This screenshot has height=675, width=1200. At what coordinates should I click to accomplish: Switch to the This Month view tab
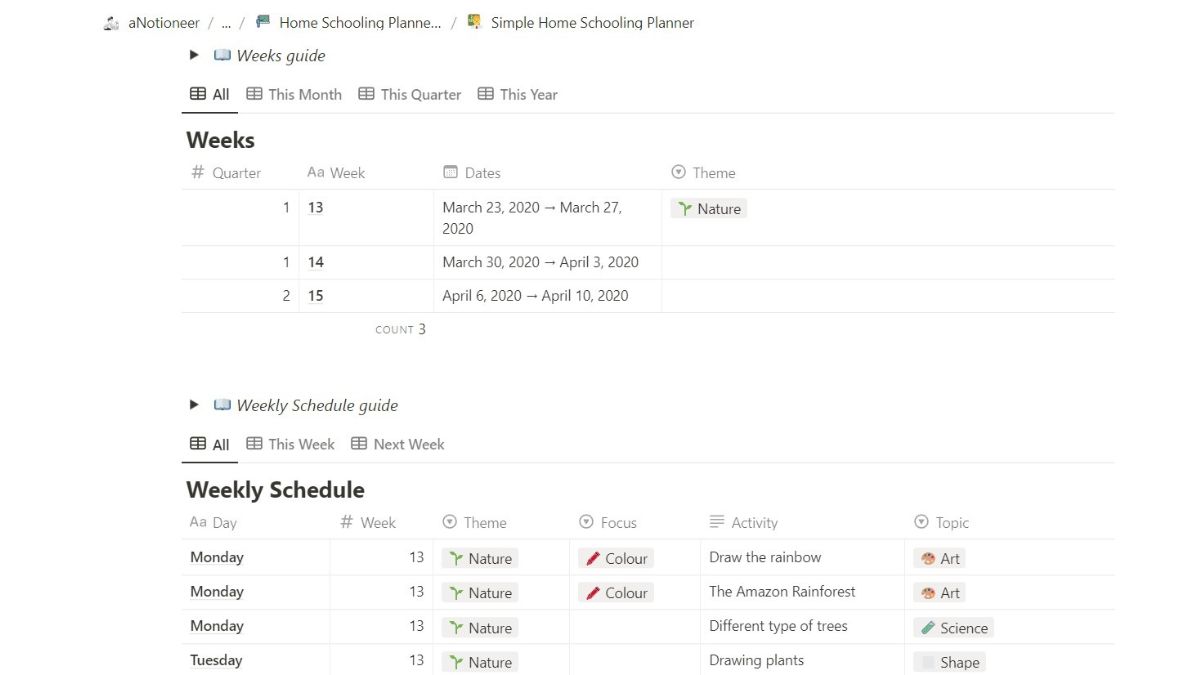294,95
